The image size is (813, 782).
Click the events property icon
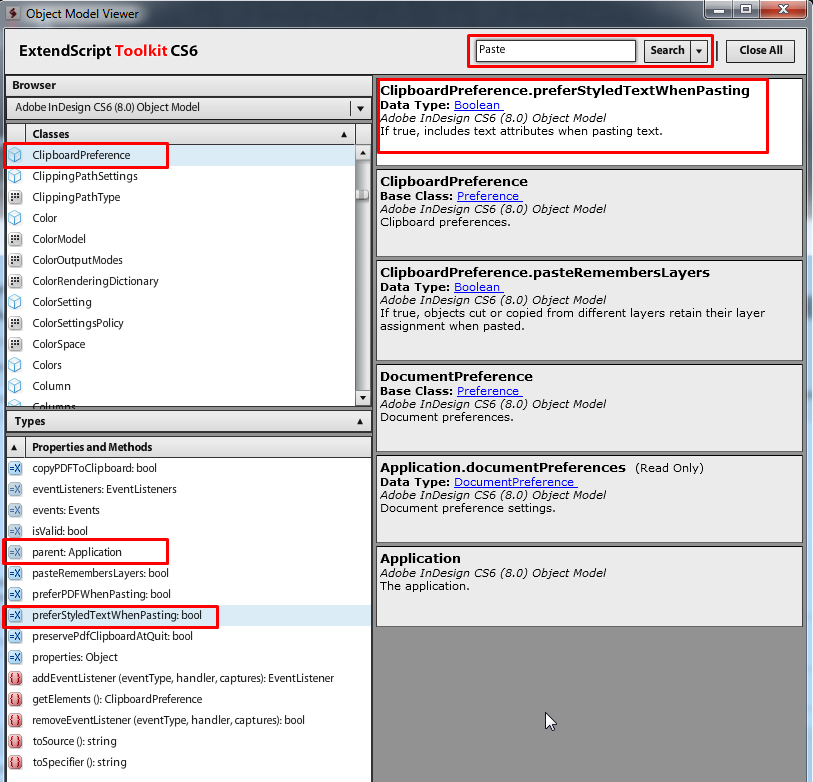tap(16, 510)
